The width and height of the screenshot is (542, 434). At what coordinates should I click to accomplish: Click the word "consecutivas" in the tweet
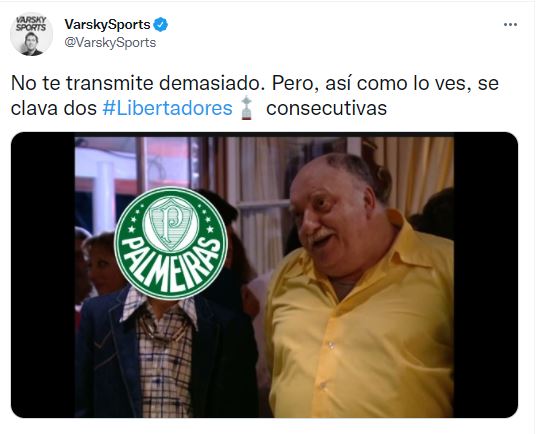pos(326,108)
